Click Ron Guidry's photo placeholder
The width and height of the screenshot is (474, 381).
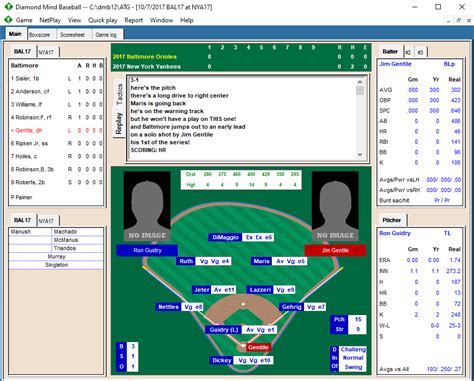click(147, 206)
